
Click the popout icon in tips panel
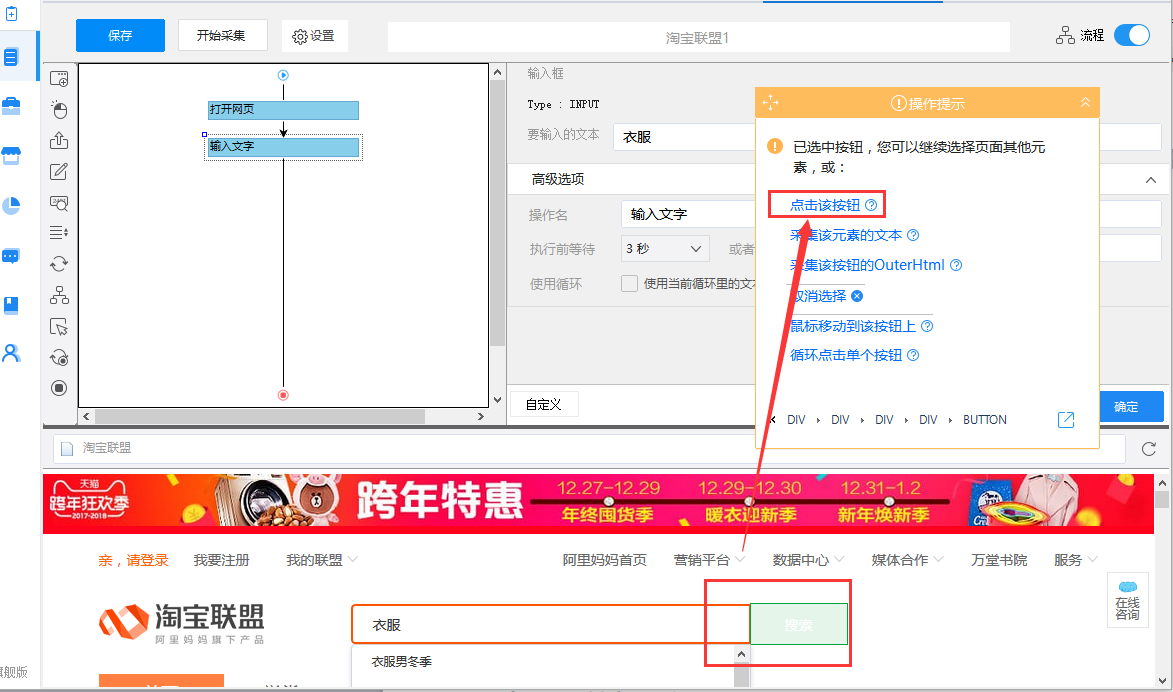pos(1066,420)
